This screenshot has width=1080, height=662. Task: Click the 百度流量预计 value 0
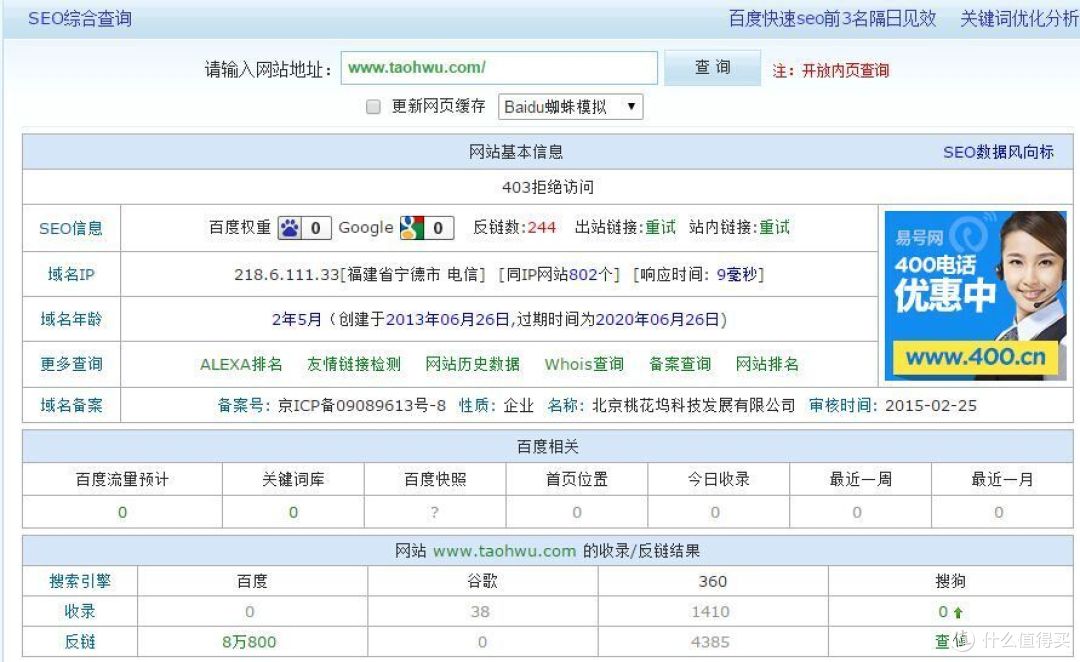[x=123, y=513]
